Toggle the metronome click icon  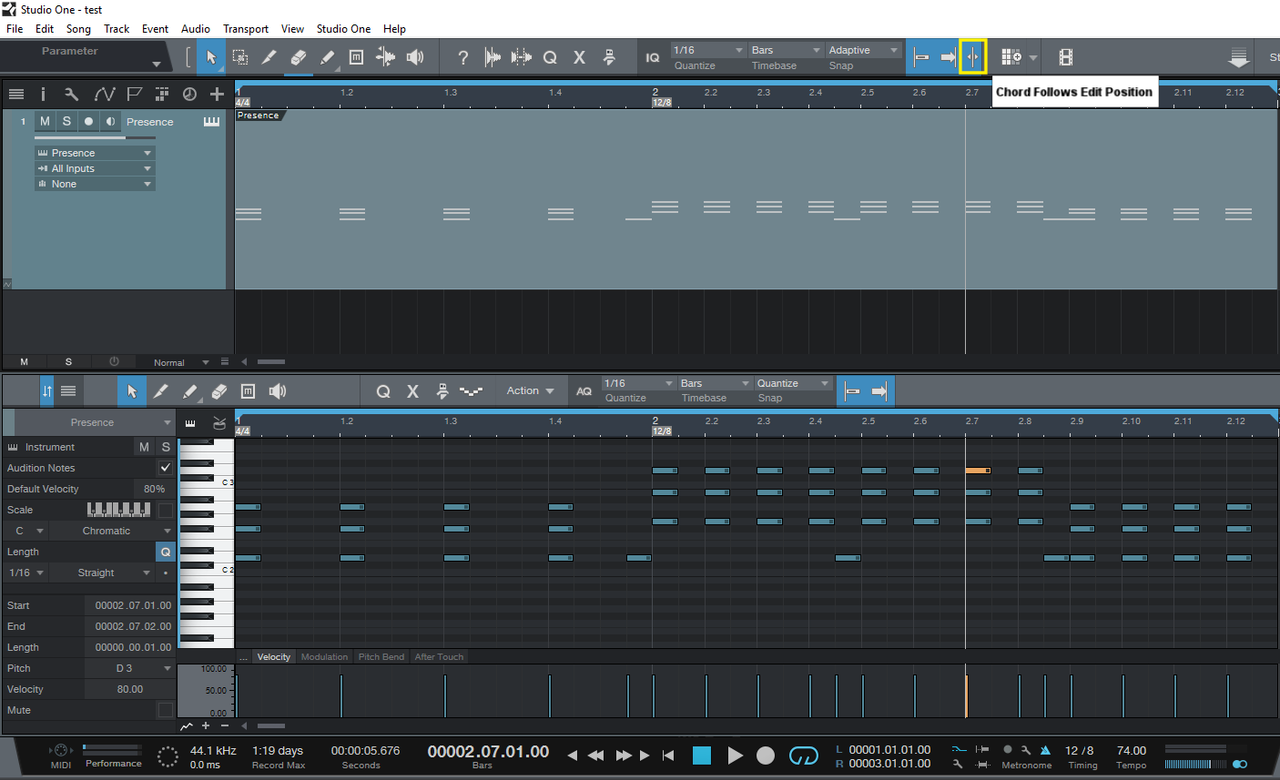(x=1046, y=749)
